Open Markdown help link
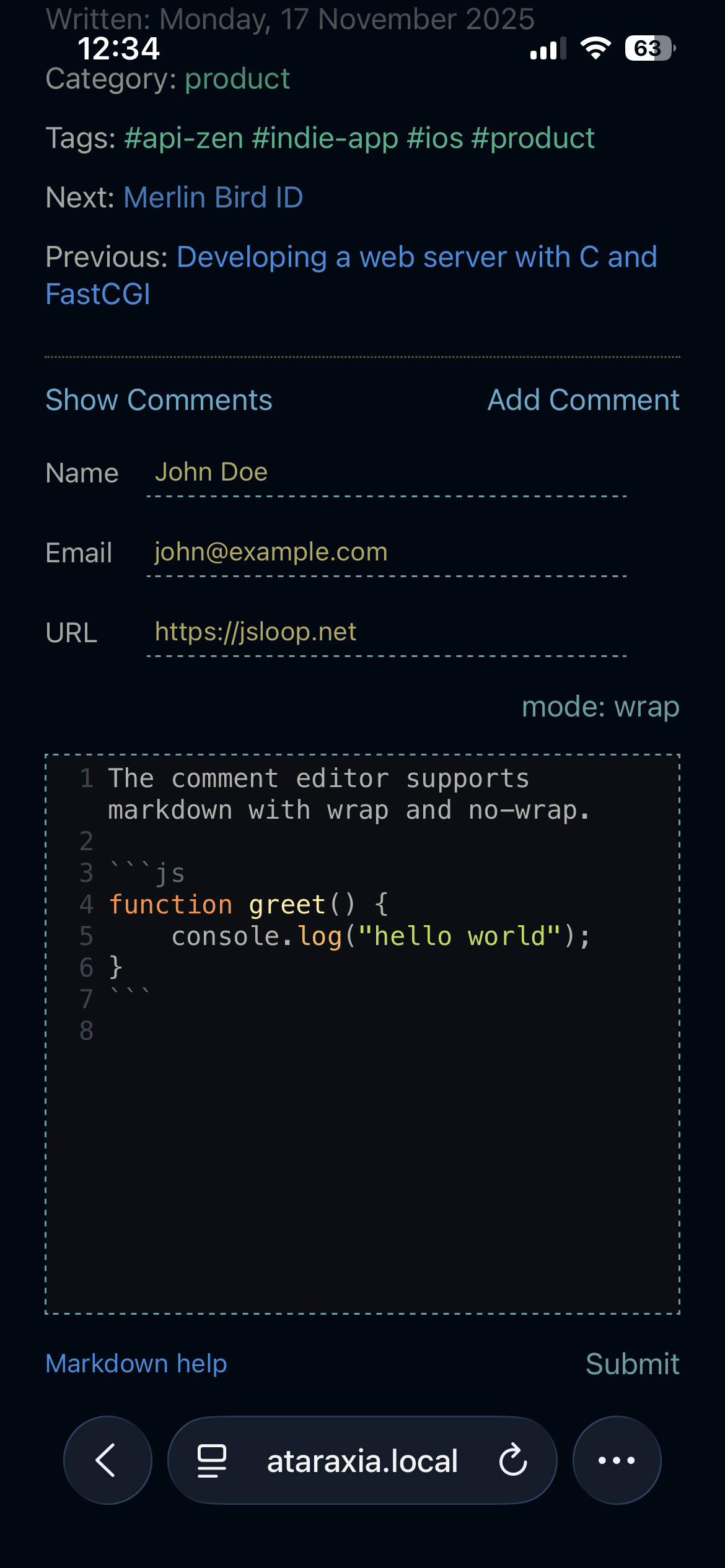Screen dimensions: 725x1568 point(136,1364)
